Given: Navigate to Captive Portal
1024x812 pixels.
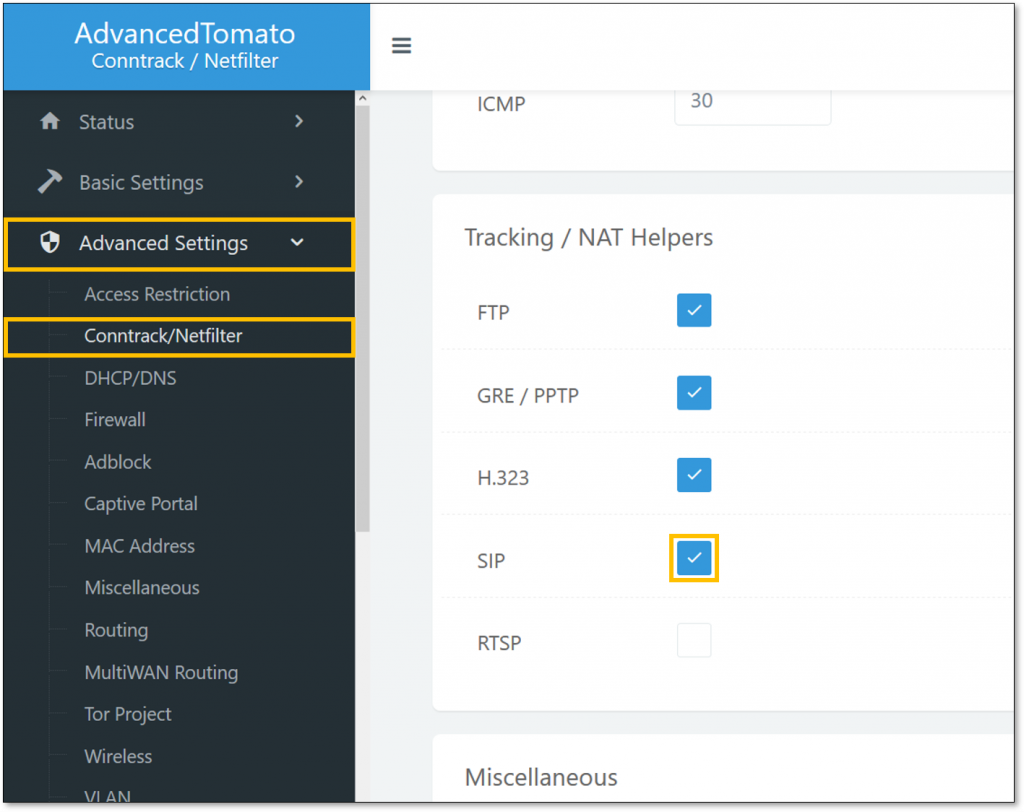Looking at the screenshot, I should point(141,504).
